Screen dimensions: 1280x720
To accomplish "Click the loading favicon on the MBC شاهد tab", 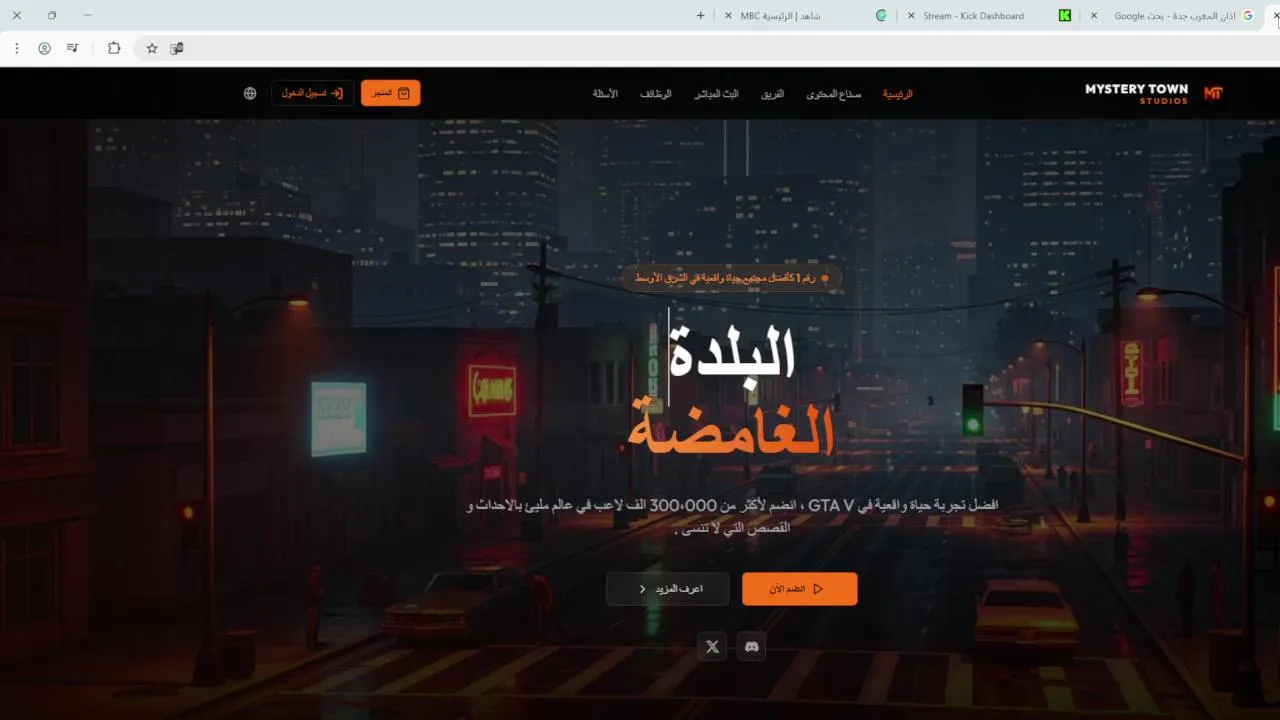I will (x=881, y=16).
